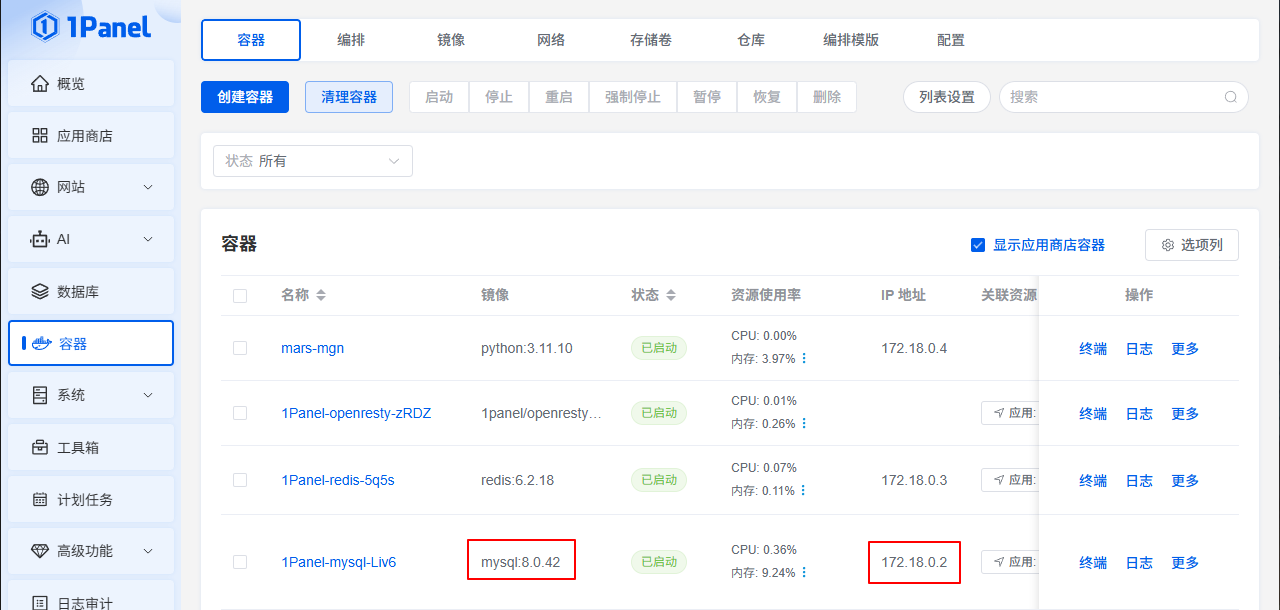Check the box for mars-mgn row

(240, 348)
